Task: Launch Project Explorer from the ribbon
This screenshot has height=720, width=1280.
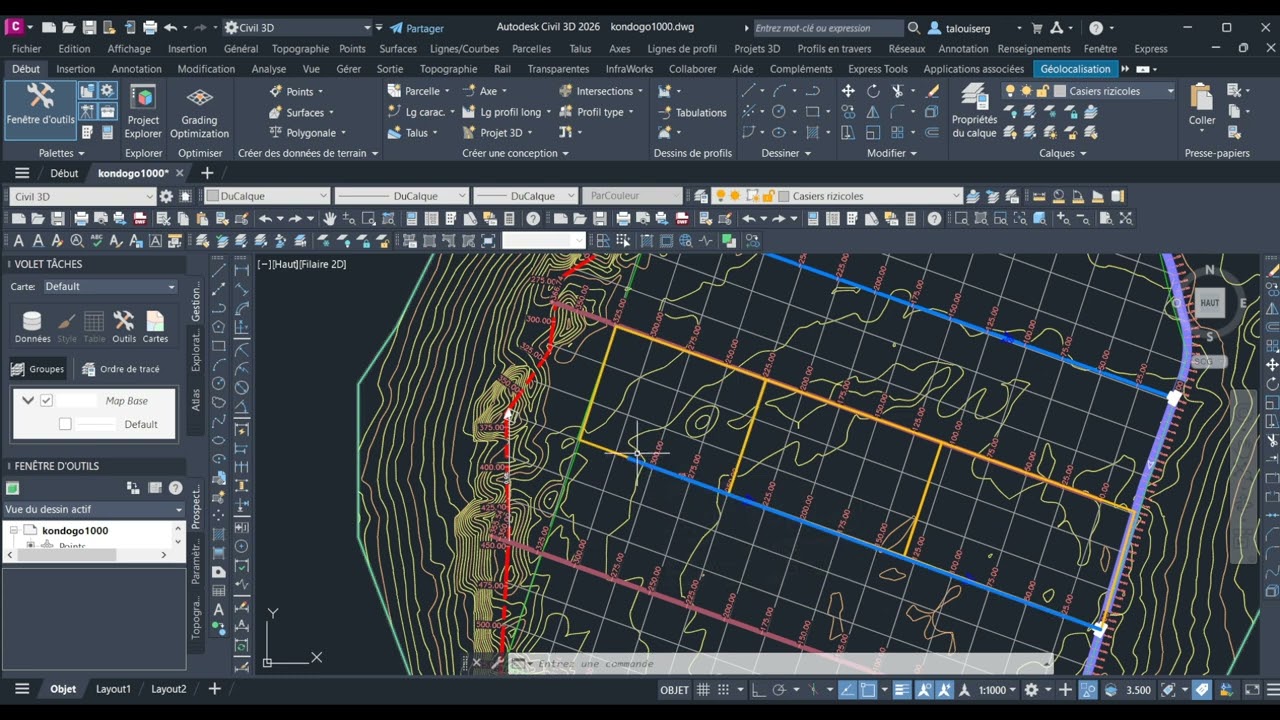Action: coord(143,111)
